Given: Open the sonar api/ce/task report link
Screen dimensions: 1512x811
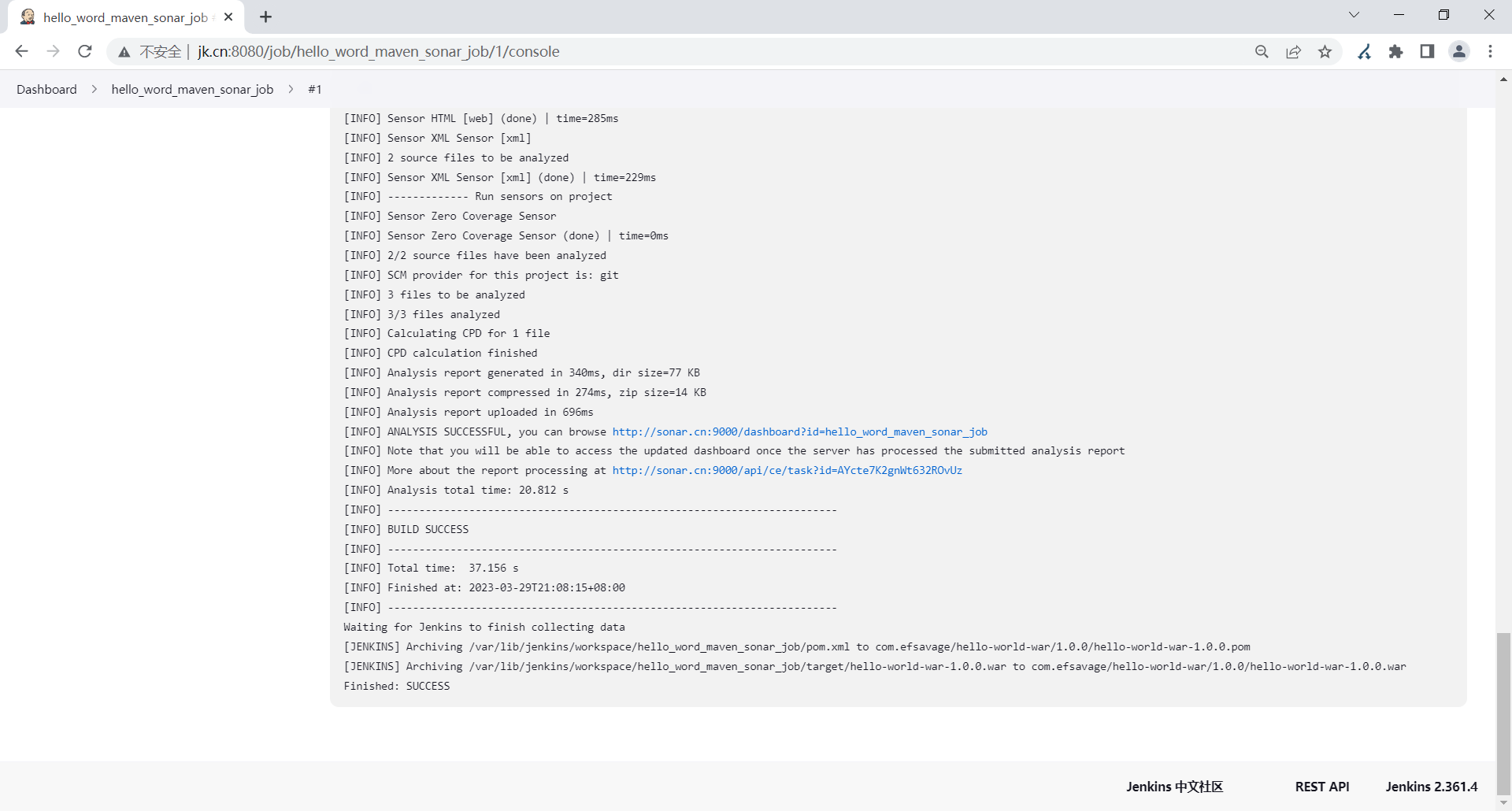Looking at the screenshot, I should [787, 470].
